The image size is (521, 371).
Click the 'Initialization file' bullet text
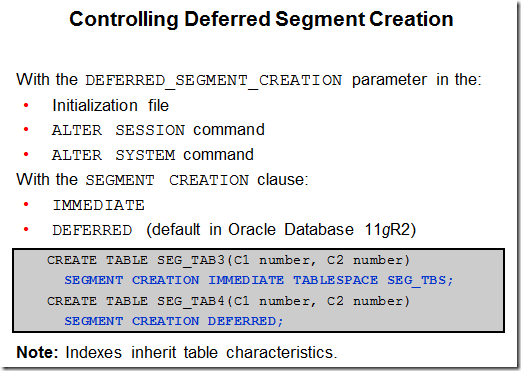(111, 106)
